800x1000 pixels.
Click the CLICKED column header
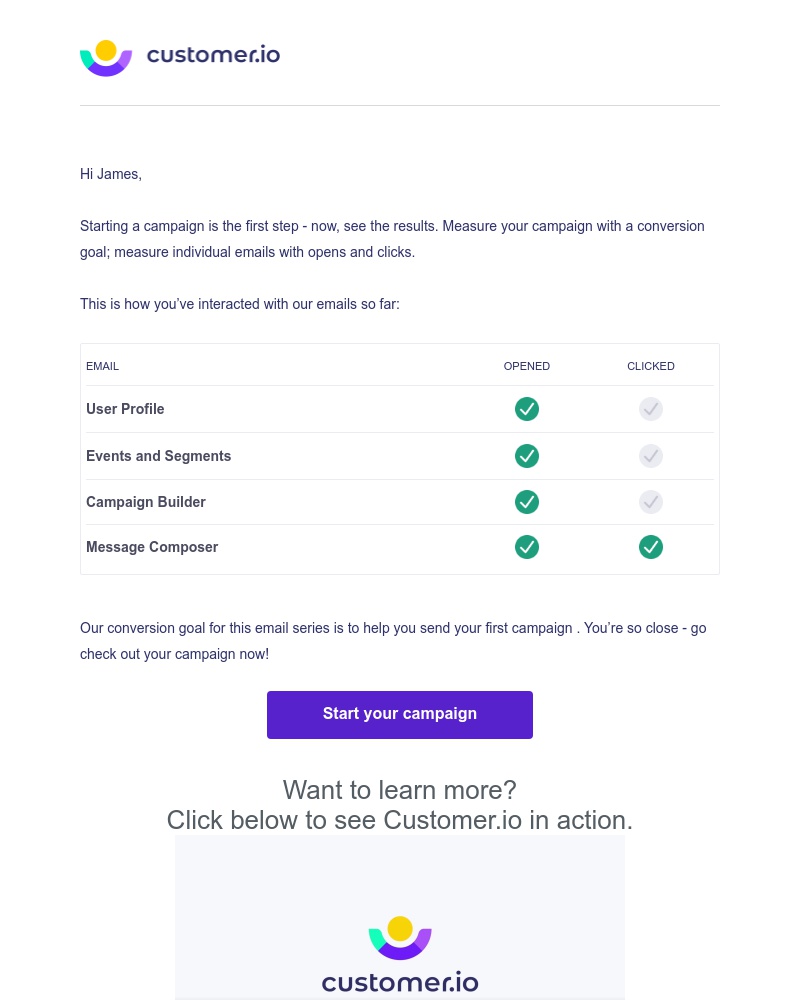pos(651,366)
